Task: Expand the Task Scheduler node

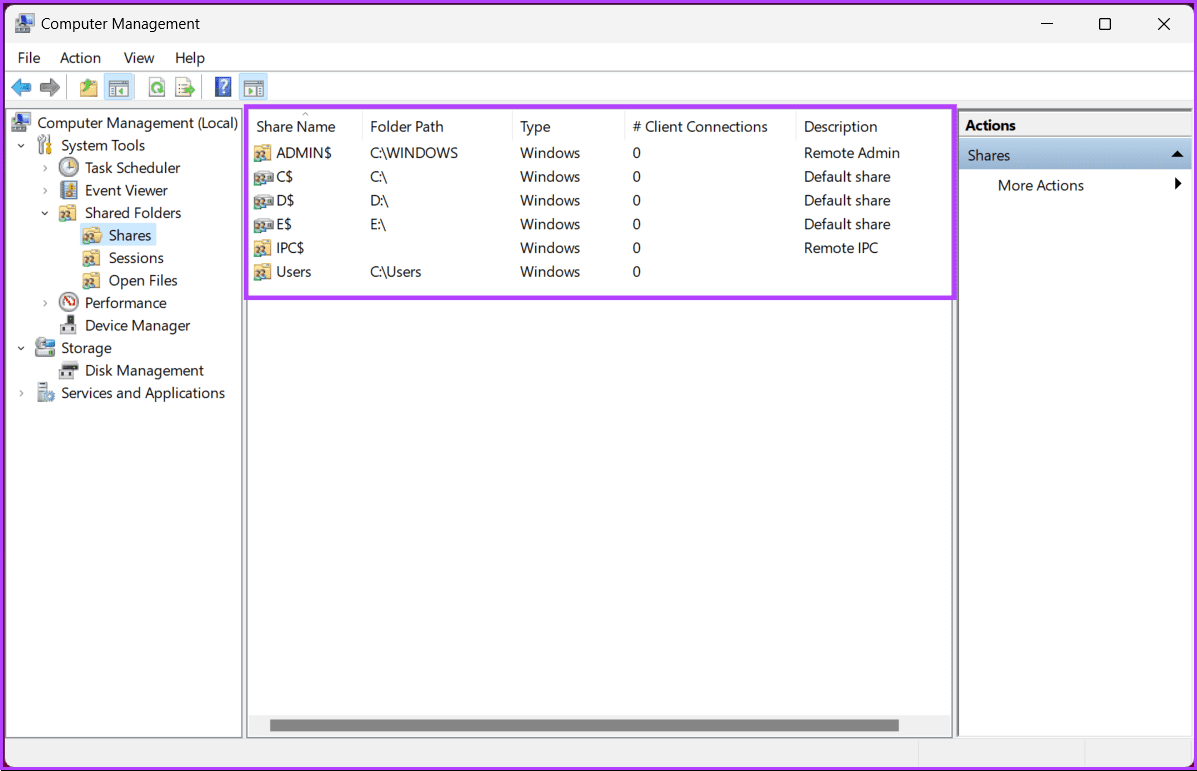Action: [x=45, y=168]
